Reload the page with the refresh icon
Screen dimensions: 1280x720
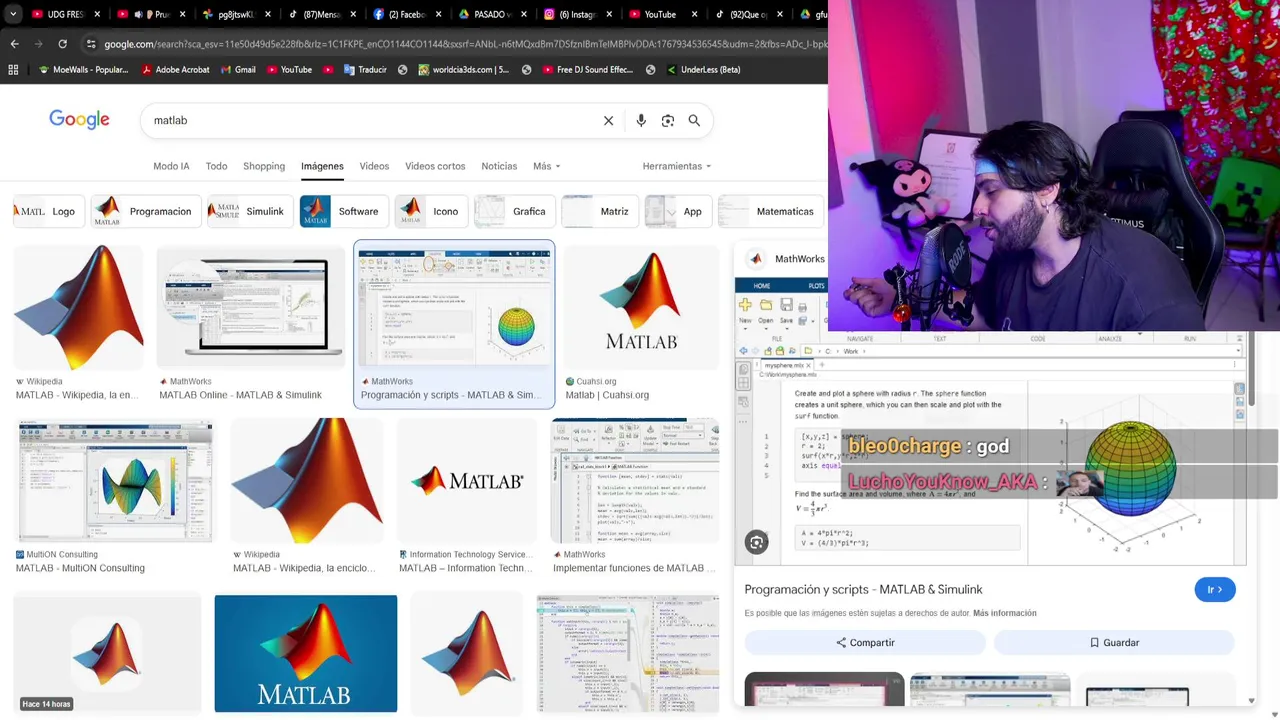tap(62, 44)
